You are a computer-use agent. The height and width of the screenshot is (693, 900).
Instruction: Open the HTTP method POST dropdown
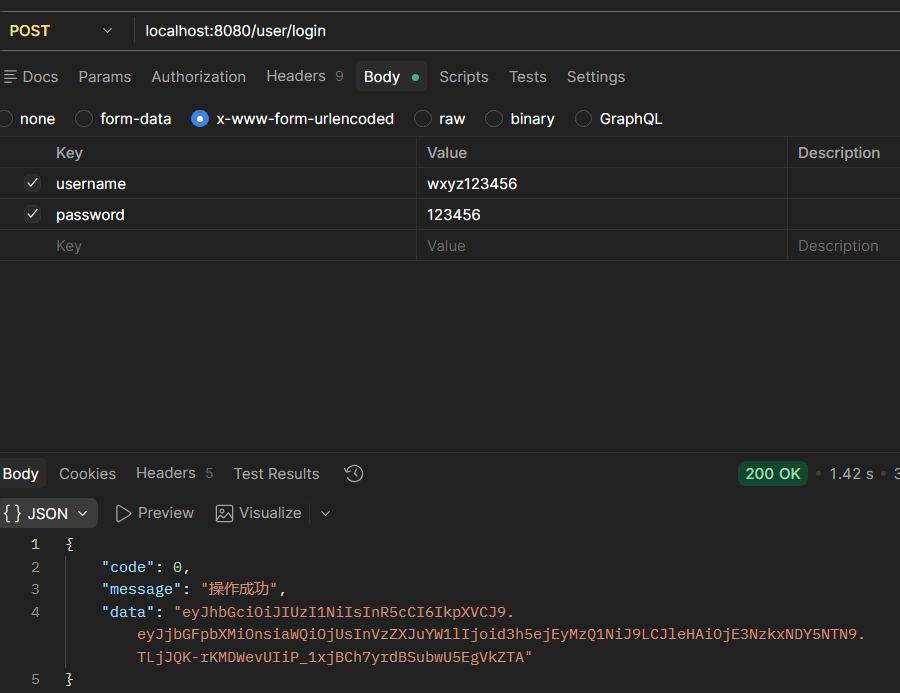(61, 30)
